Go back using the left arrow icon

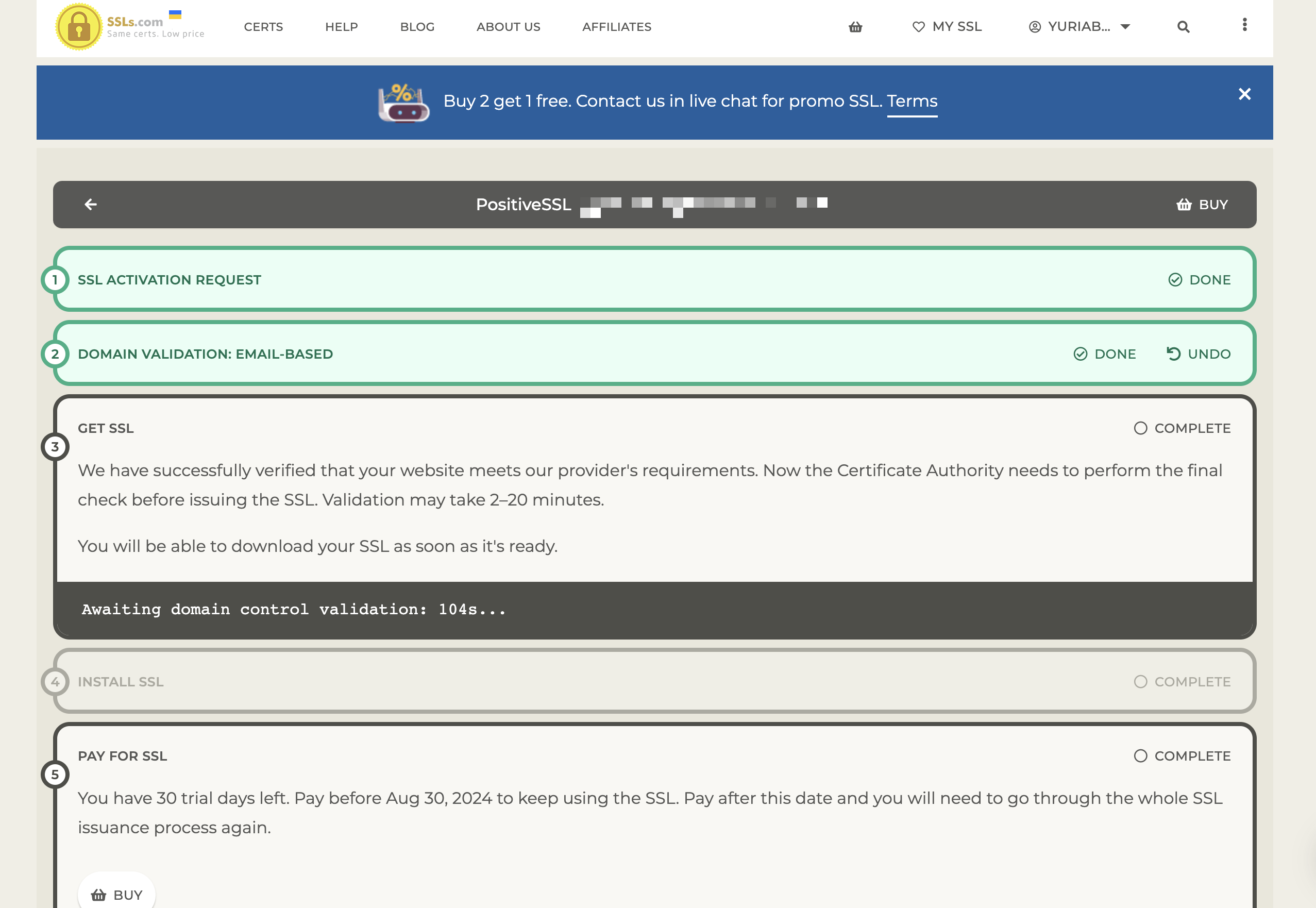(x=90, y=204)
